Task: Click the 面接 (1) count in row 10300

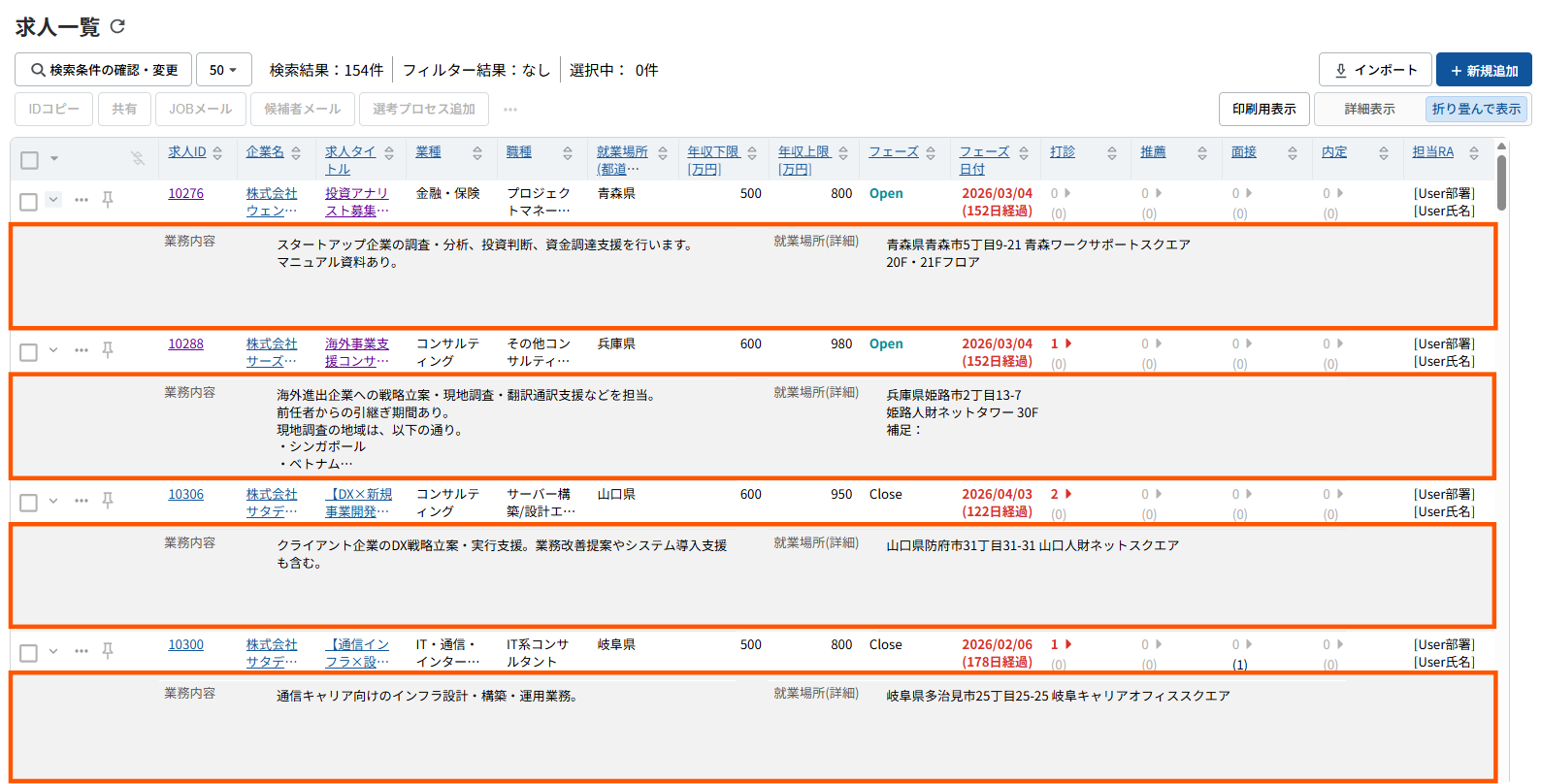Action: point(1240,665)
